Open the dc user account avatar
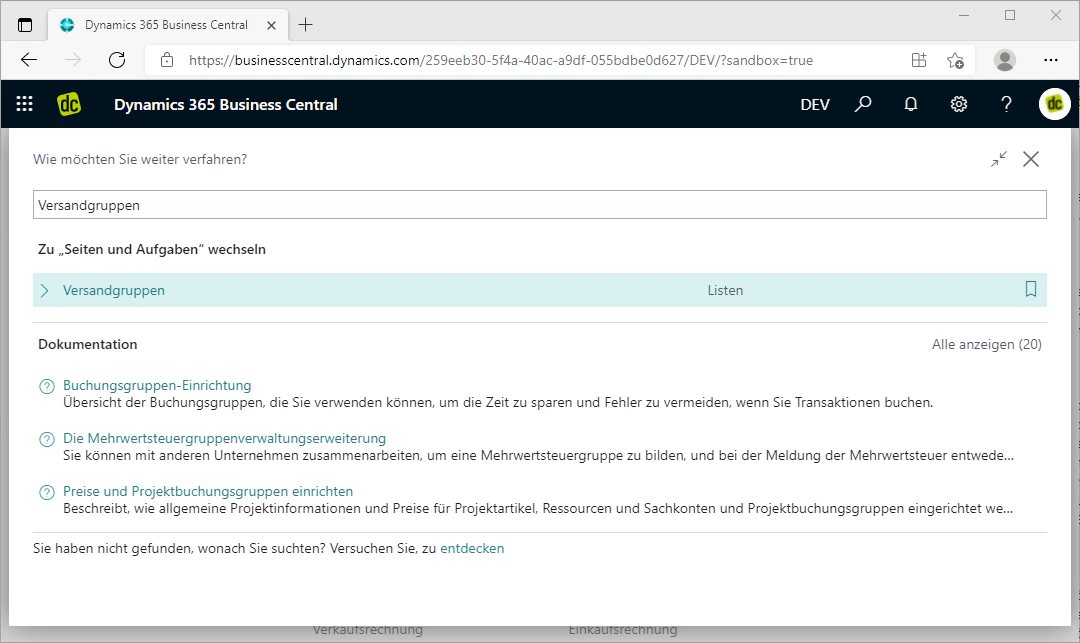 point(1055,104)
